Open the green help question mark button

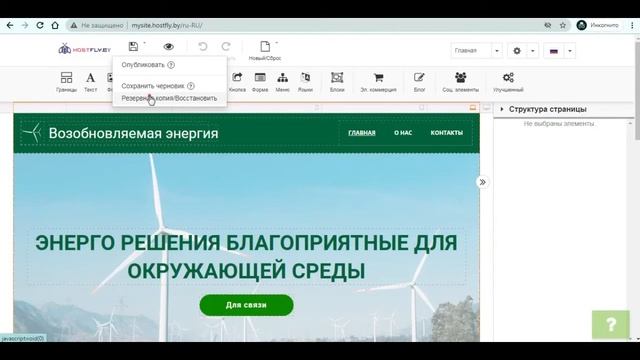(611, 324)
